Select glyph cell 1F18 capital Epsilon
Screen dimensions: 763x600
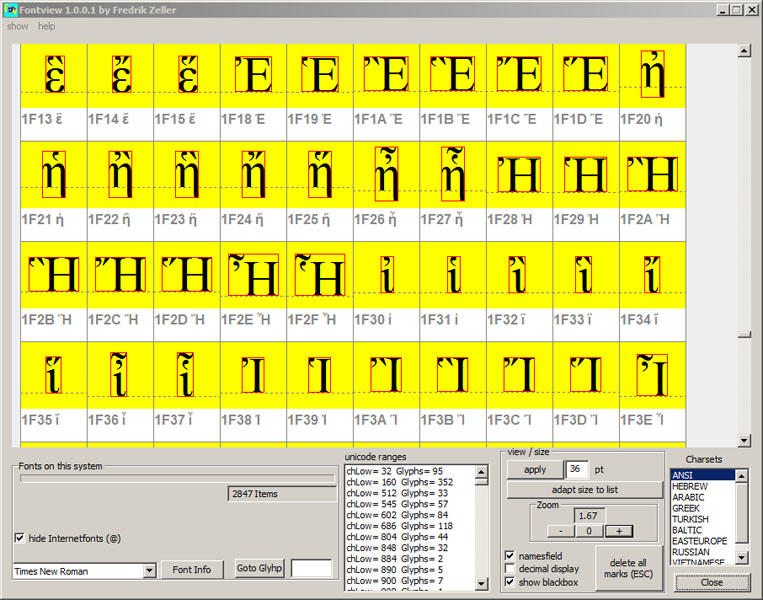pos(253,92)
